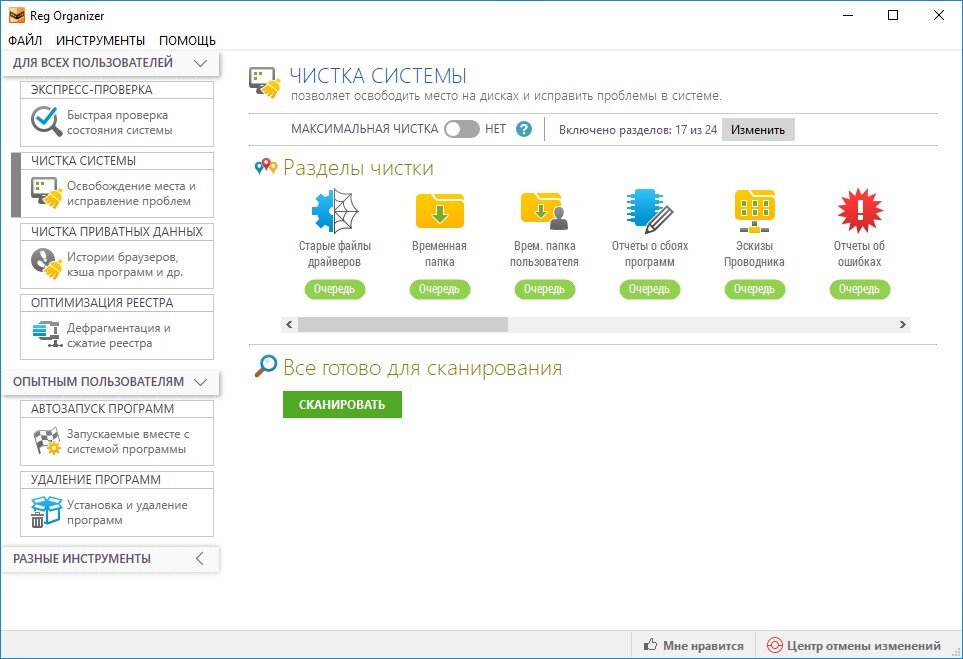
Task: Click the startup programs flag icon
Action: pos(47,441)
